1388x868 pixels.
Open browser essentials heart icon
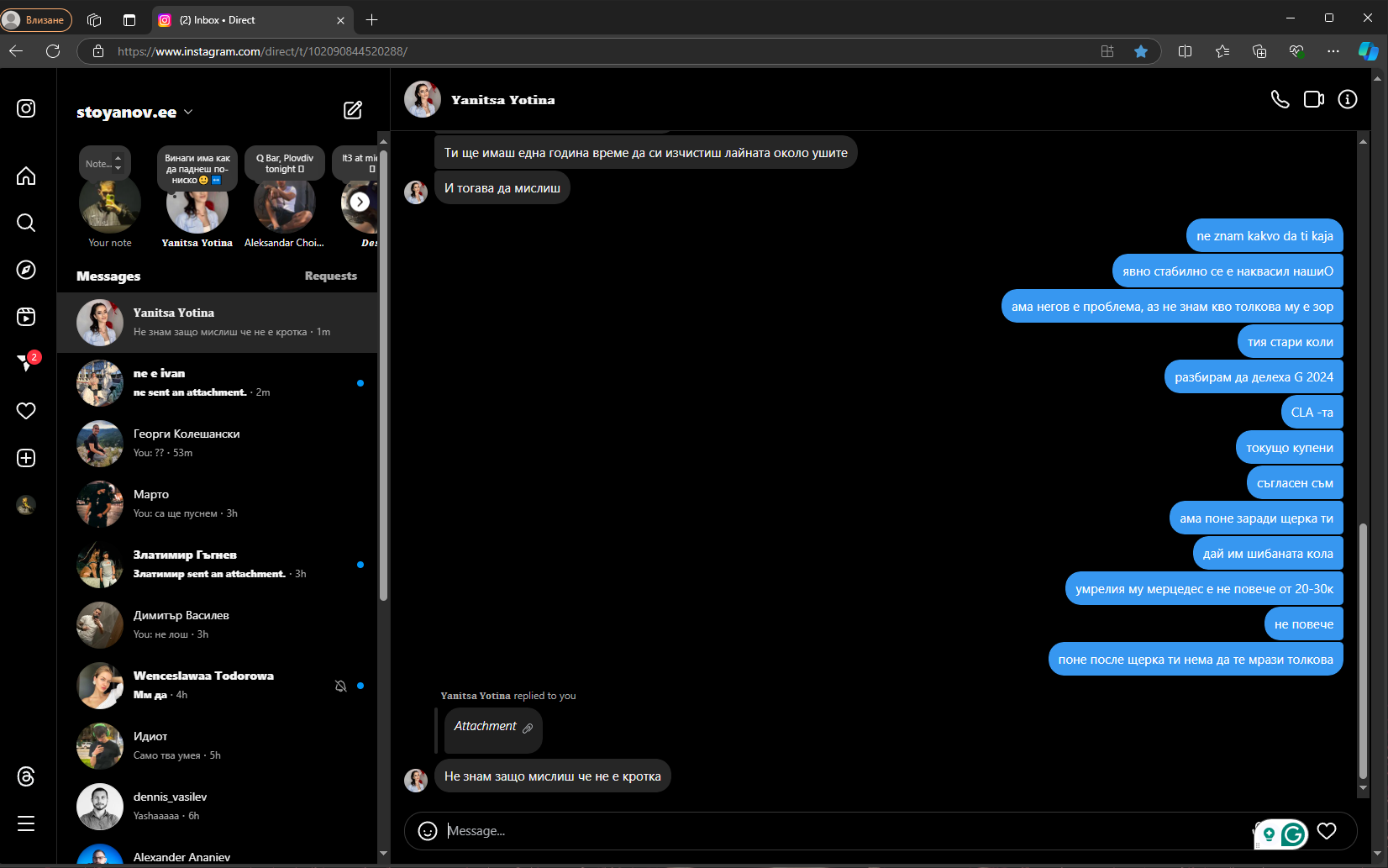point(1296,51)
